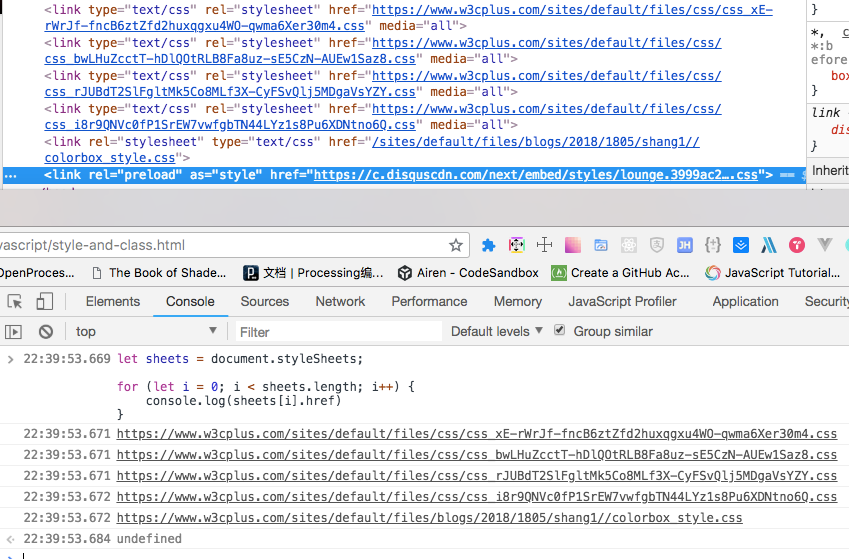
Task: Open the JH extension icon
Action: point(684,245)
